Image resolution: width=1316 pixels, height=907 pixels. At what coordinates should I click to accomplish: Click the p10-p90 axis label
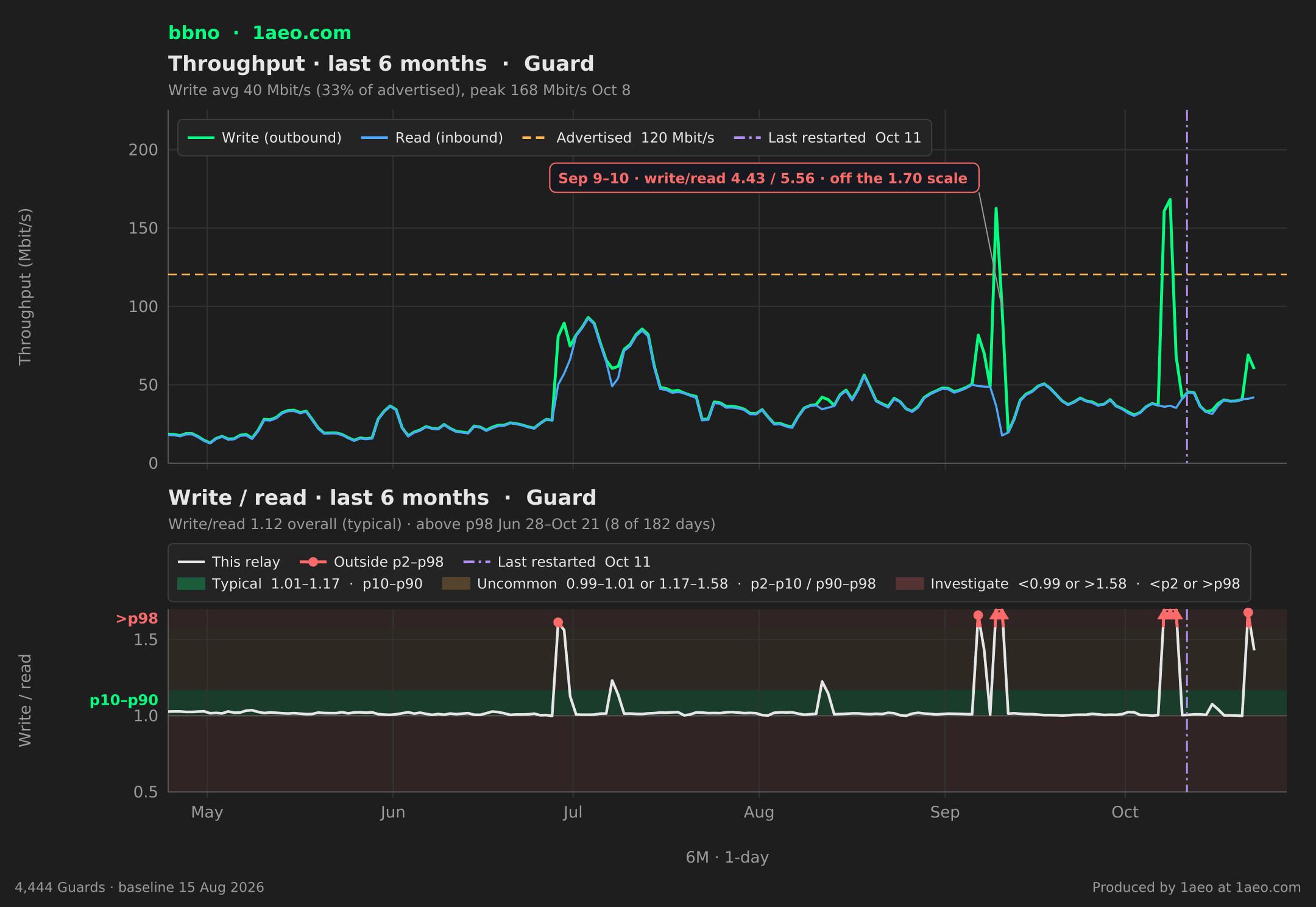124,700
